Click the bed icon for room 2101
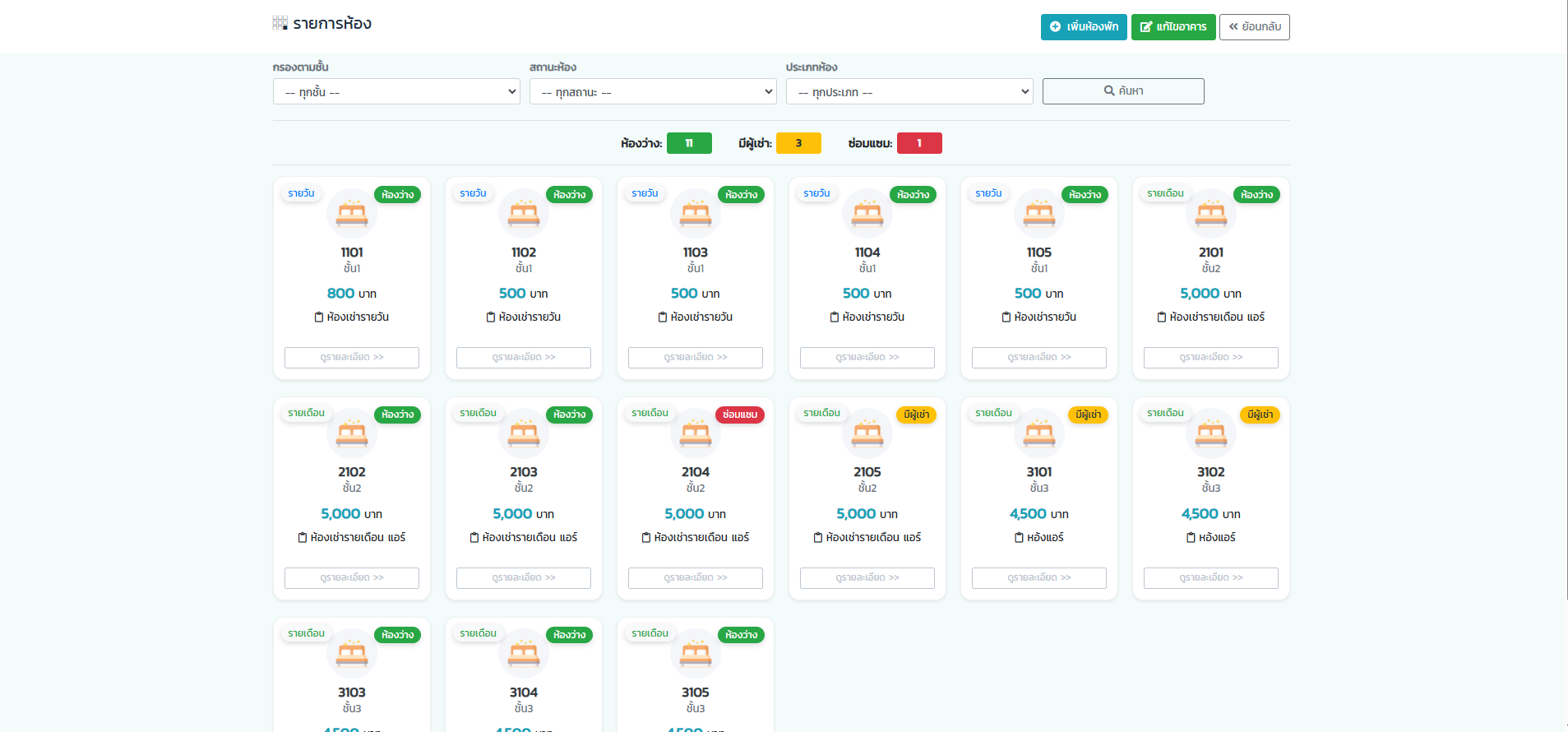Screen dimensions: 1568x732 [x=1211, y=214]
